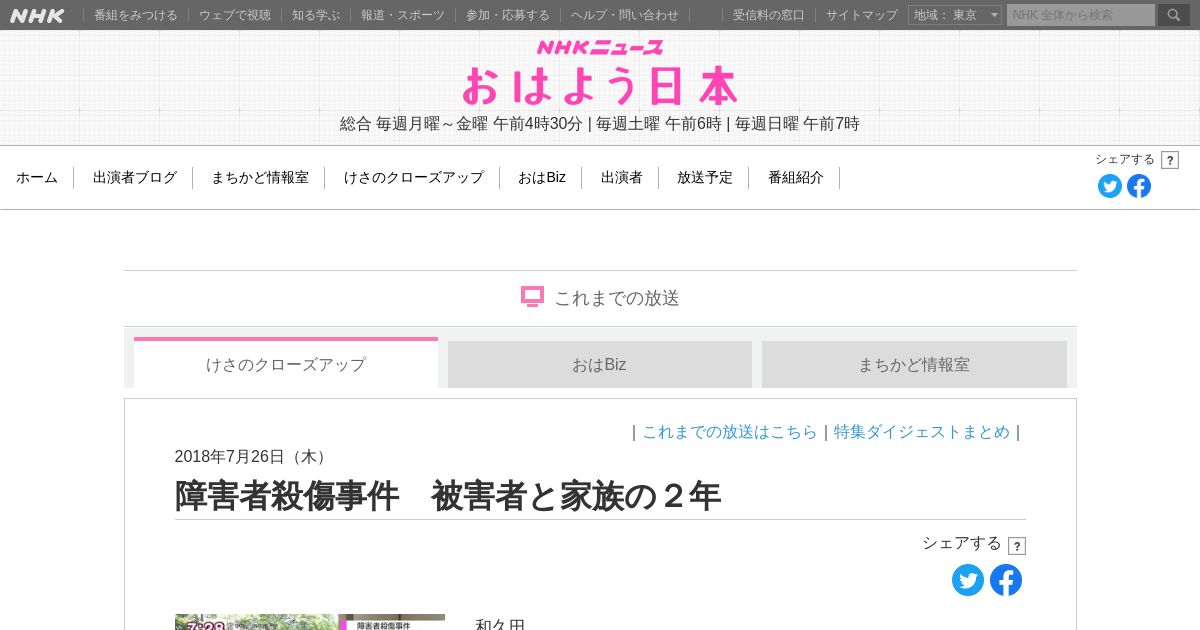
Task: Open the 地域 東京 region dropdown
Action: [955, 15]
